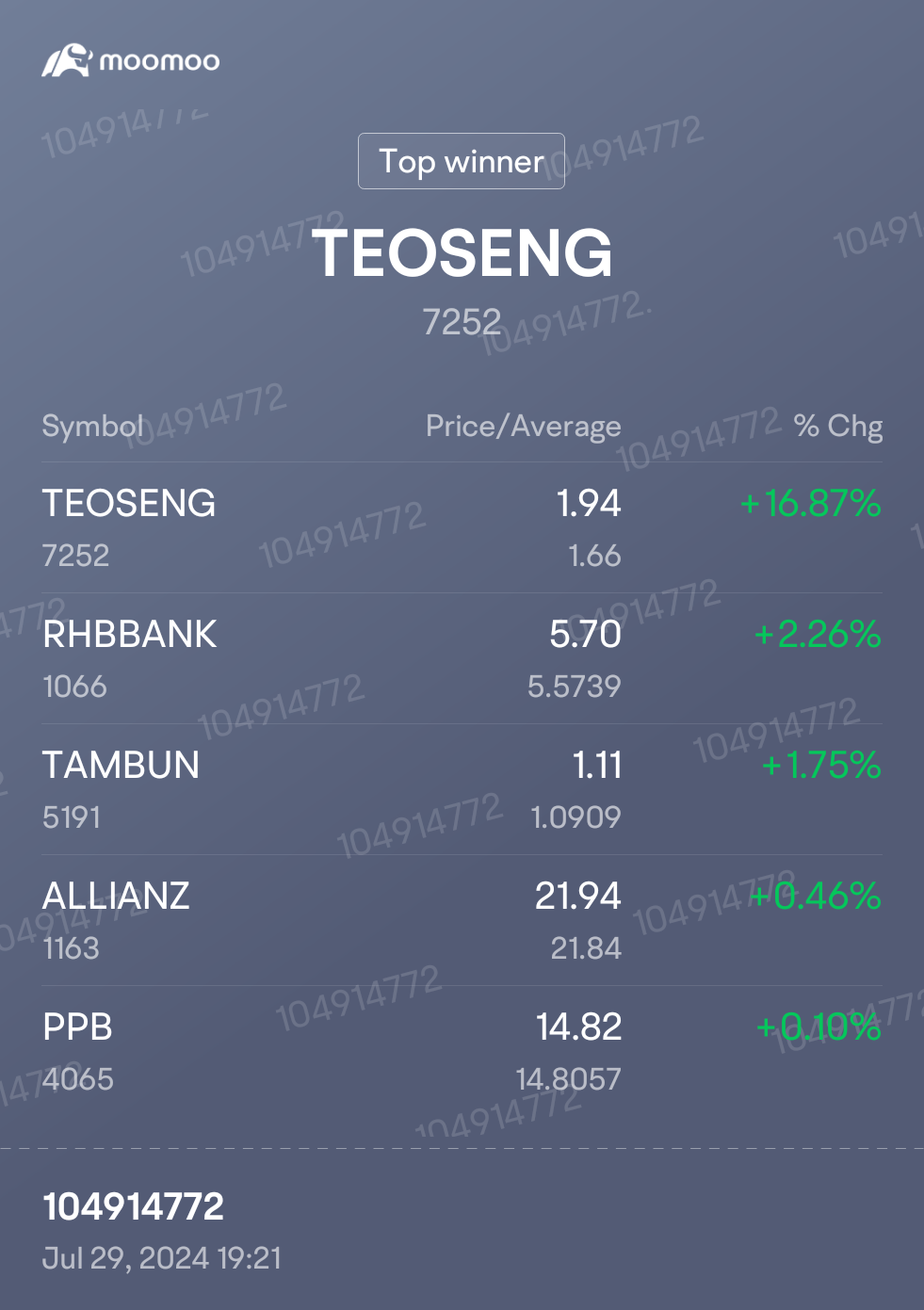Select the +2.26% change for RHBBANK
The height and width of the screenshot is (1310, 924).
coord(818,635)
